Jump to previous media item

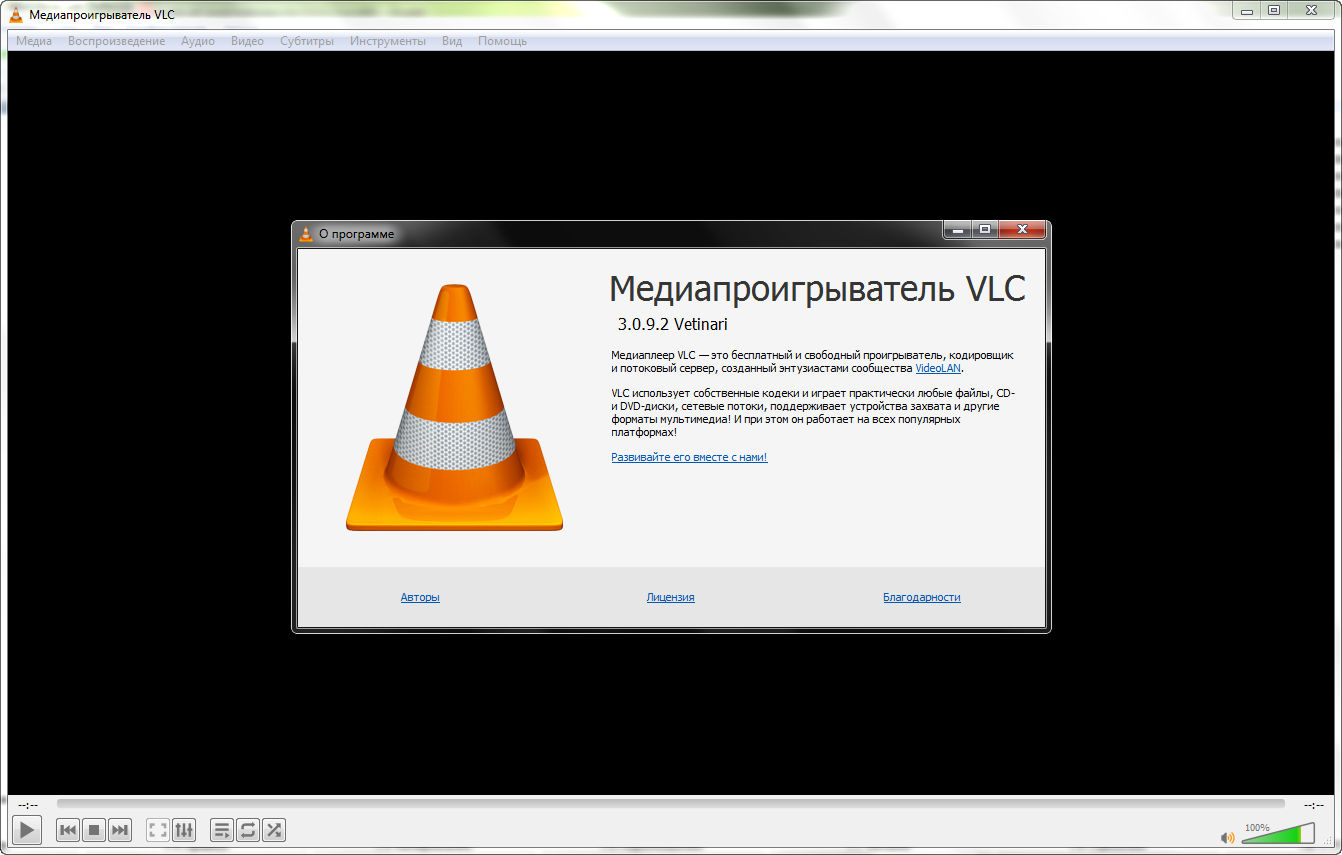pyautogui.click(x=68, y=830)
